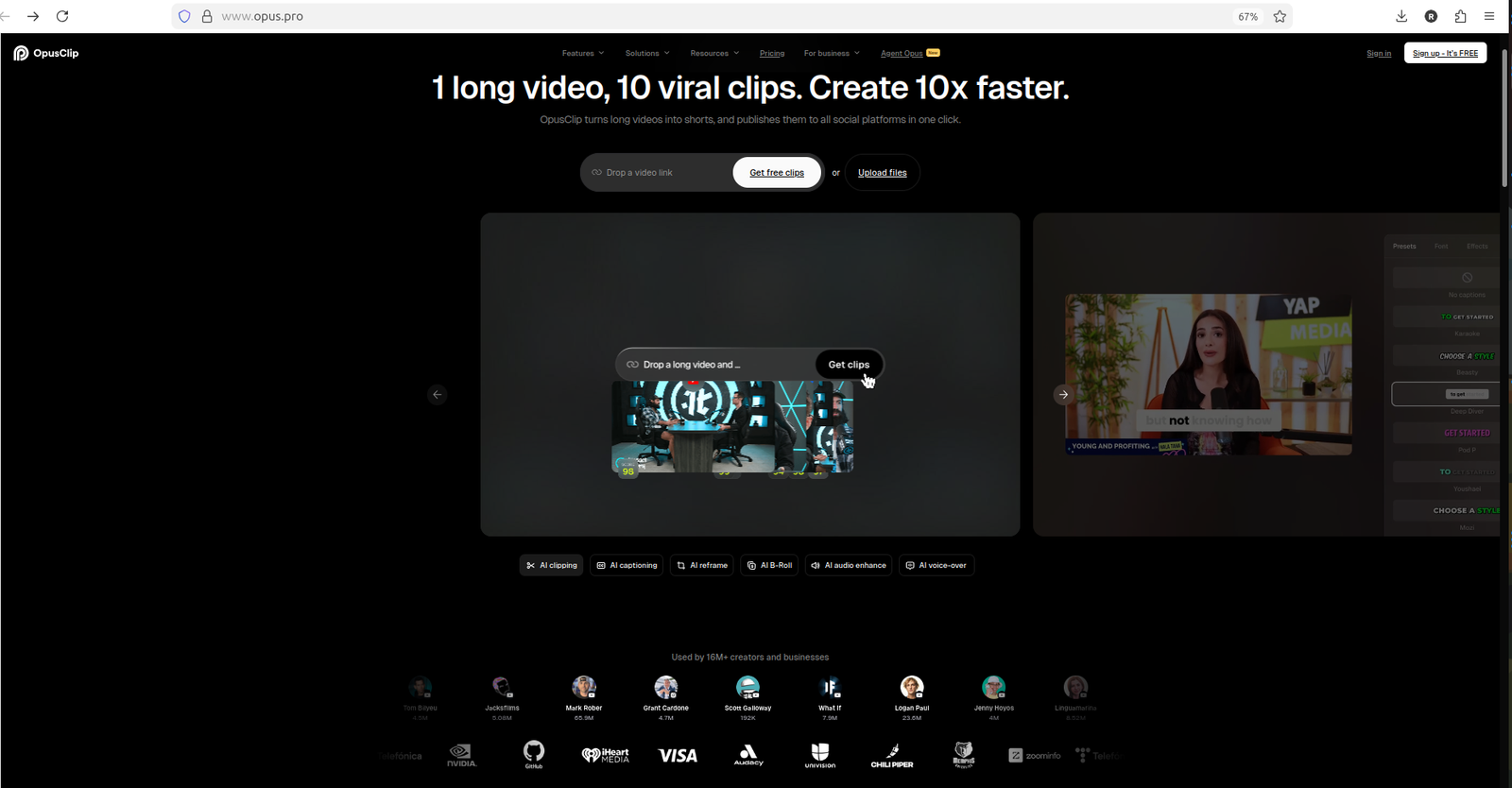Select the AI audio enhance tab

[849, 565]
